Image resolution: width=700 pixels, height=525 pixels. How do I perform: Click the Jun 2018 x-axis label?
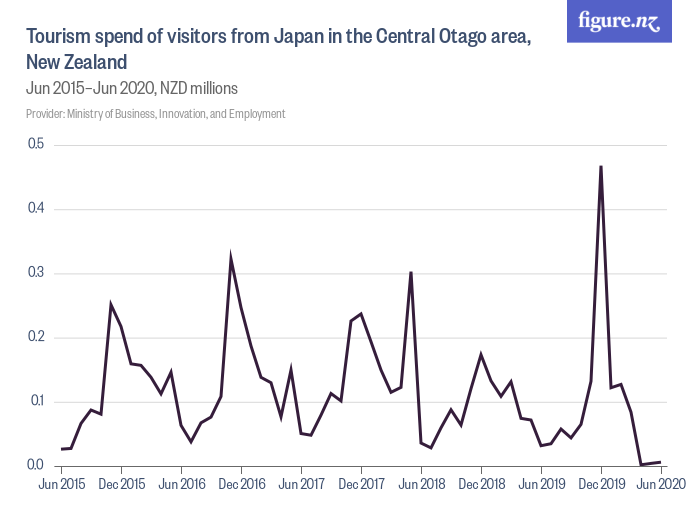click(x=421, y=484)
